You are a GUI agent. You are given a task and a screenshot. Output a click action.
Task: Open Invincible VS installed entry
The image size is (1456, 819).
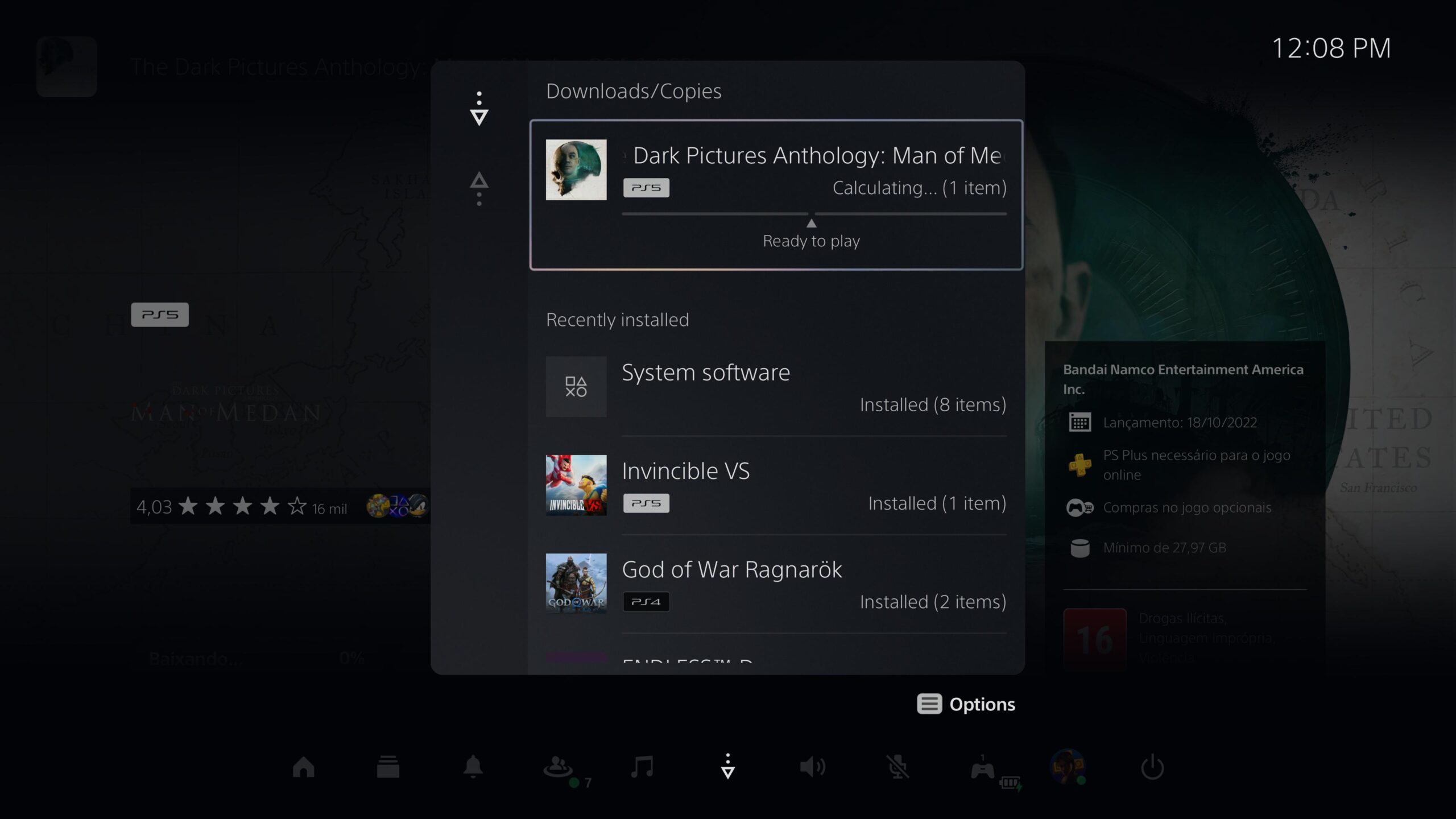tap(776, 486)
